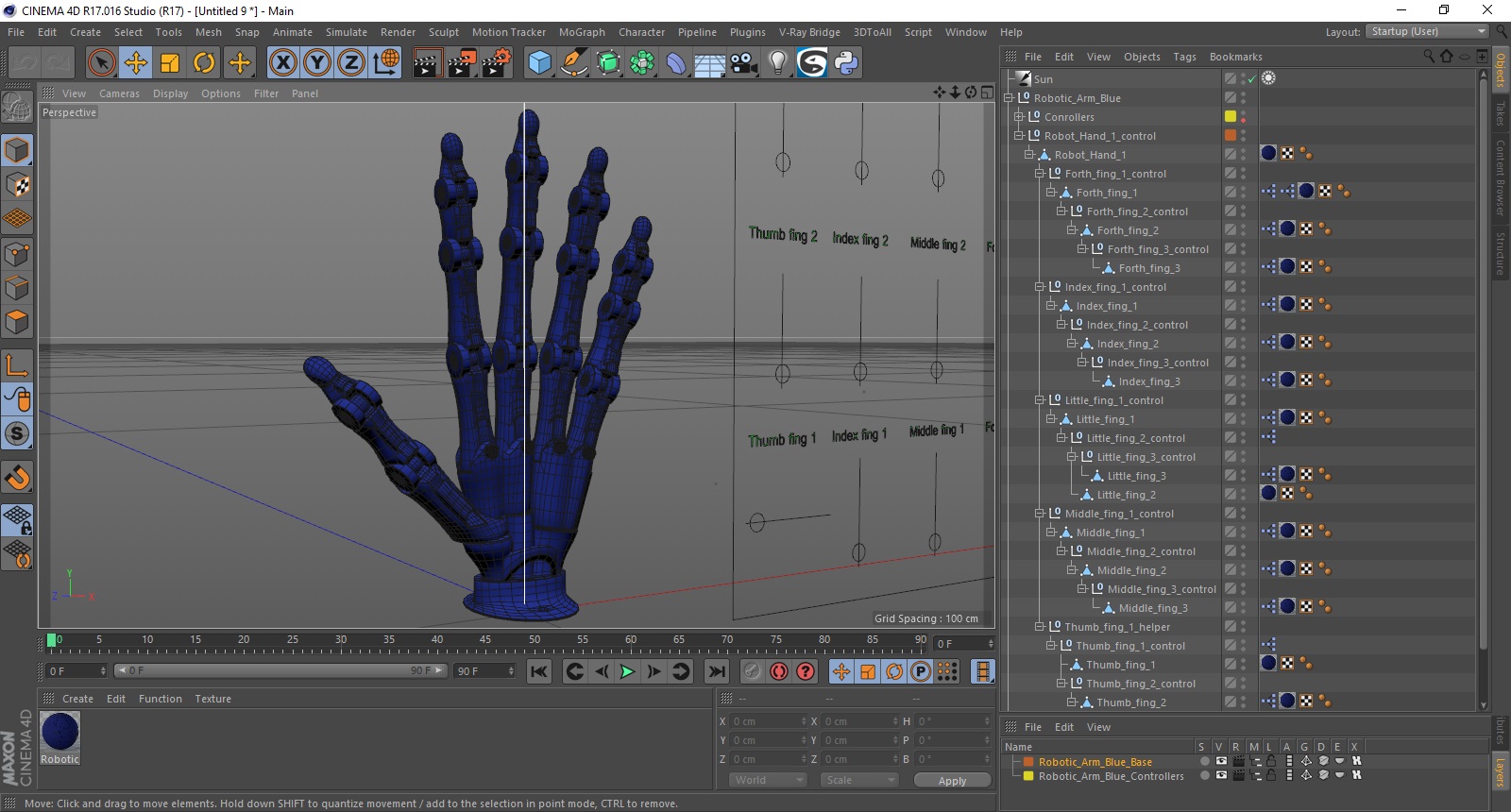
Task: Open the World coordinate dropdown
Action: 767,780
